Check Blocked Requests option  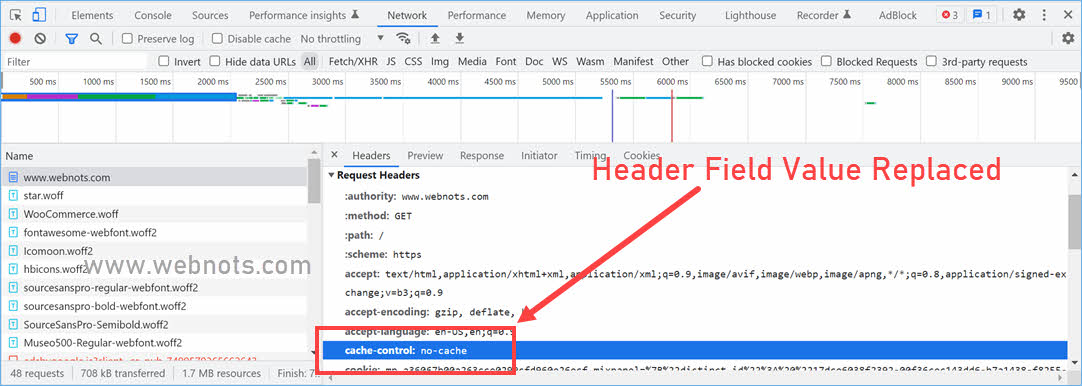pos(826,61)
